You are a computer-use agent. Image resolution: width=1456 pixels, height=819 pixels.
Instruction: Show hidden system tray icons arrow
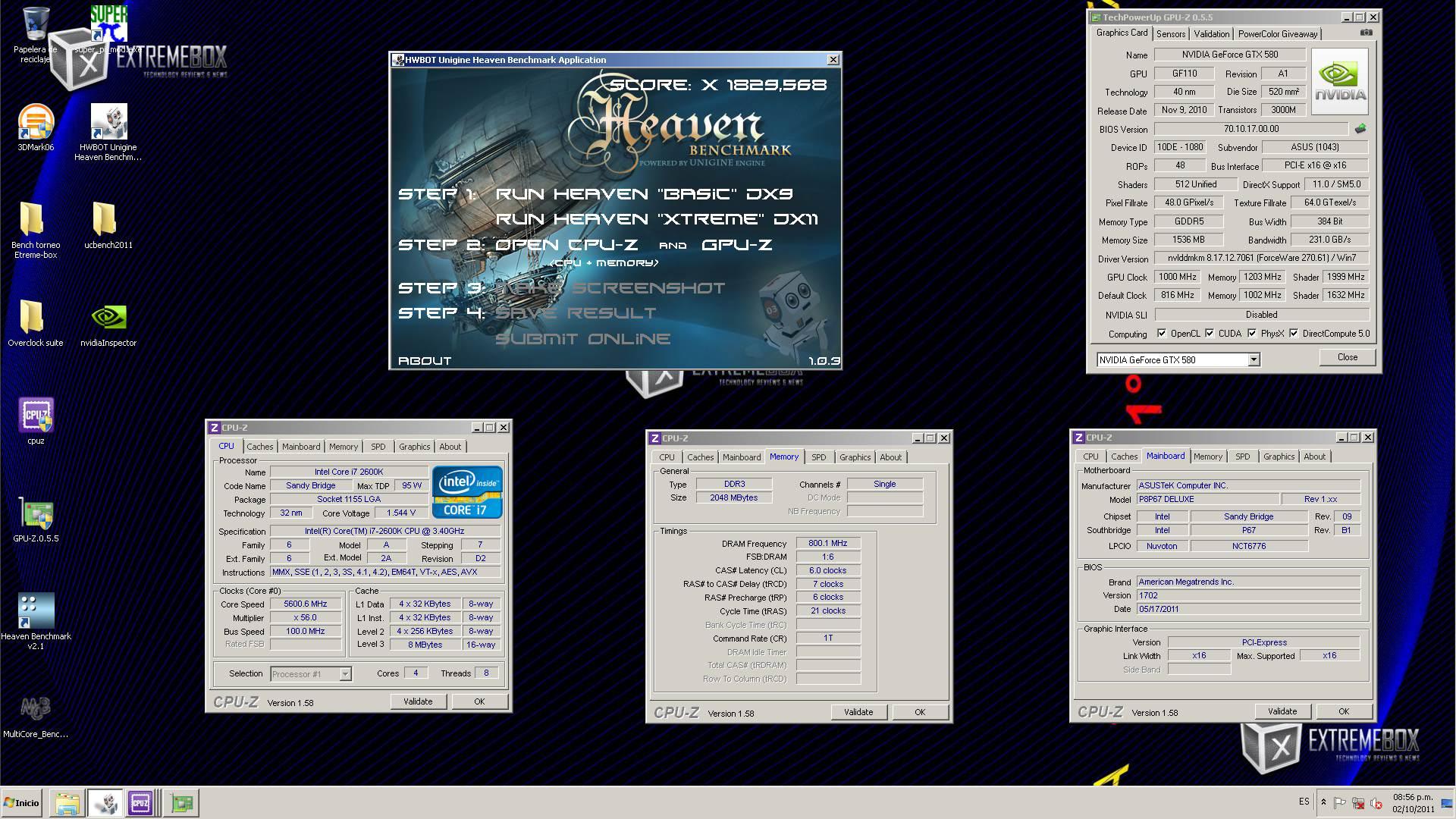1323,802
